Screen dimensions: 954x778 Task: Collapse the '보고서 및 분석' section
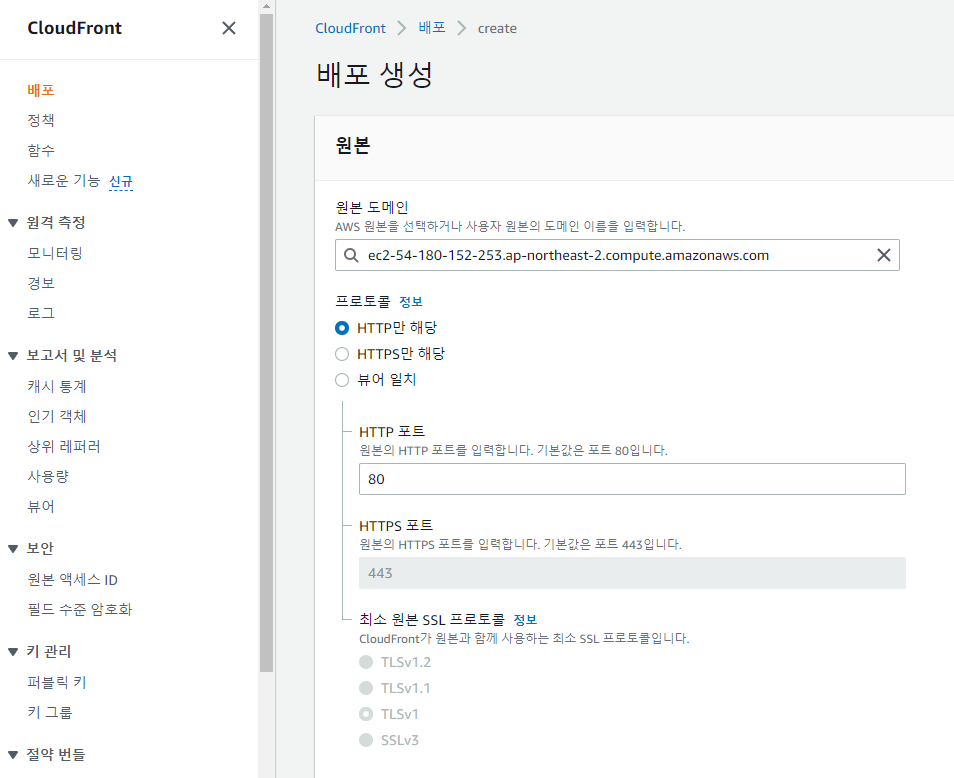click(13, 356)
